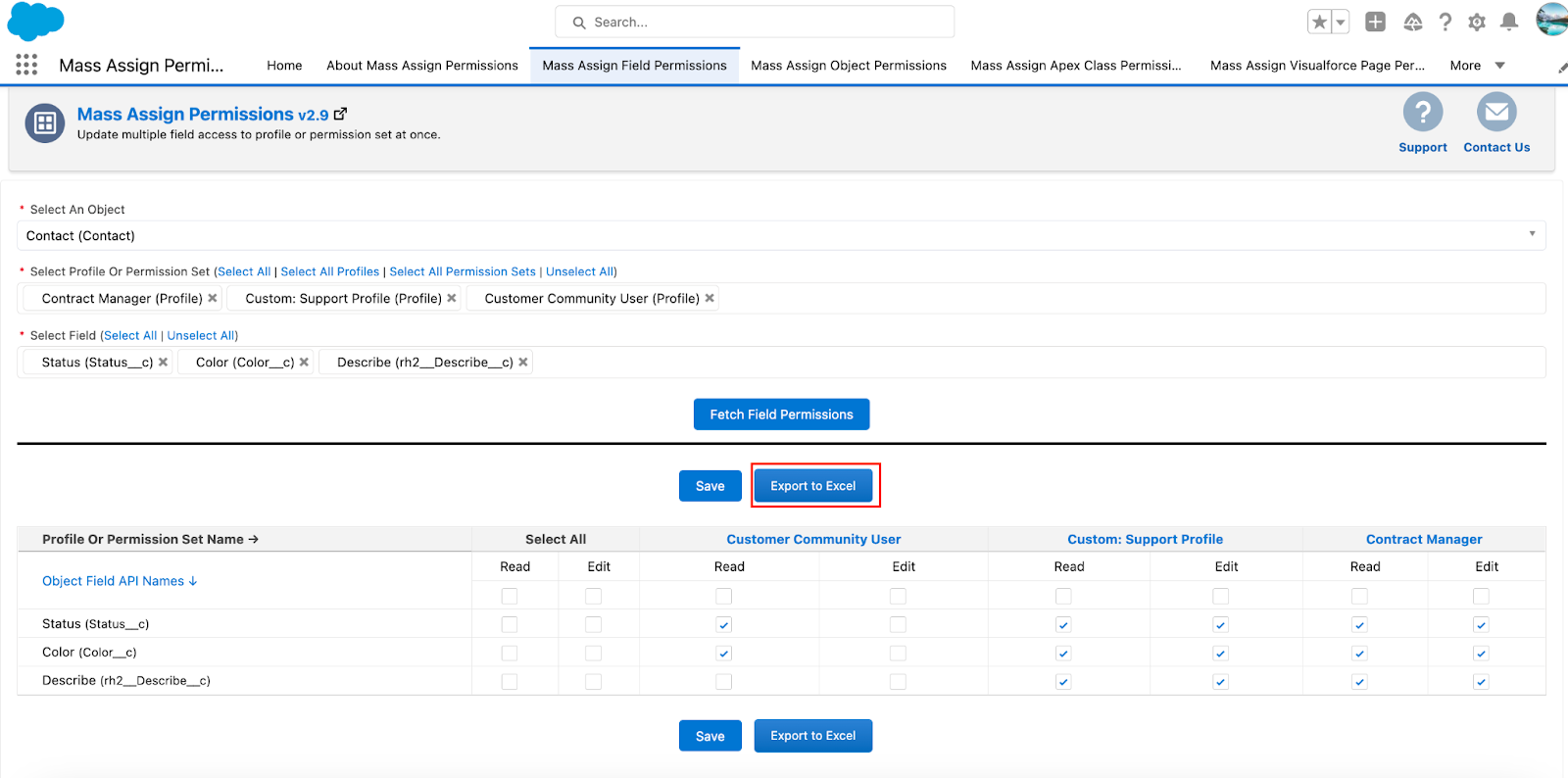The image size is (1568, 778).
Task: Click Select All fields link
Action: (x=130, y=335)
